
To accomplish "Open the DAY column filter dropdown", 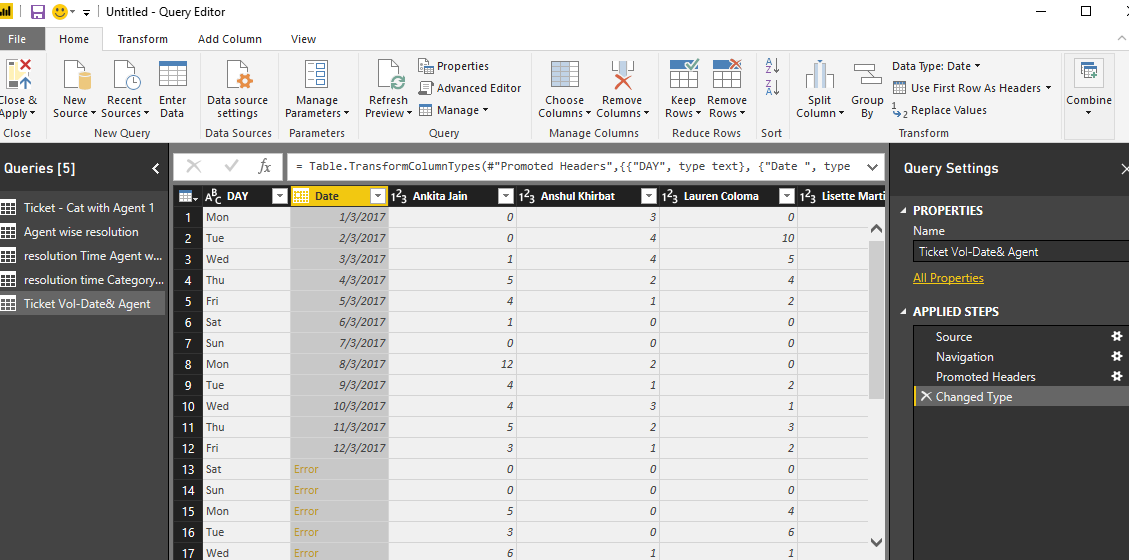I will [280, 196].
